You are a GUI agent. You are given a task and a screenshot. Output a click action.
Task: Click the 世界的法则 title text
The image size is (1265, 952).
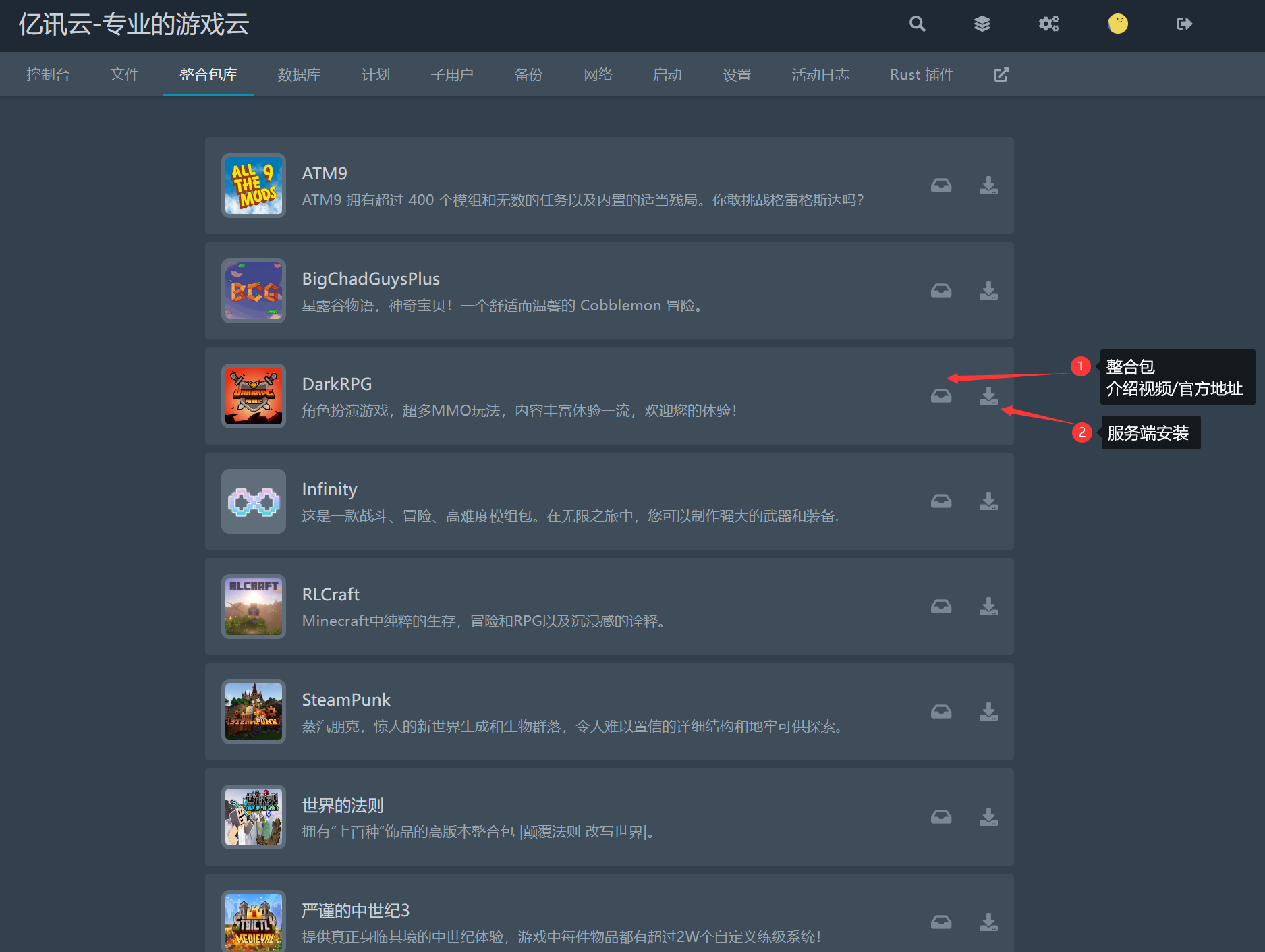[343, 805]
